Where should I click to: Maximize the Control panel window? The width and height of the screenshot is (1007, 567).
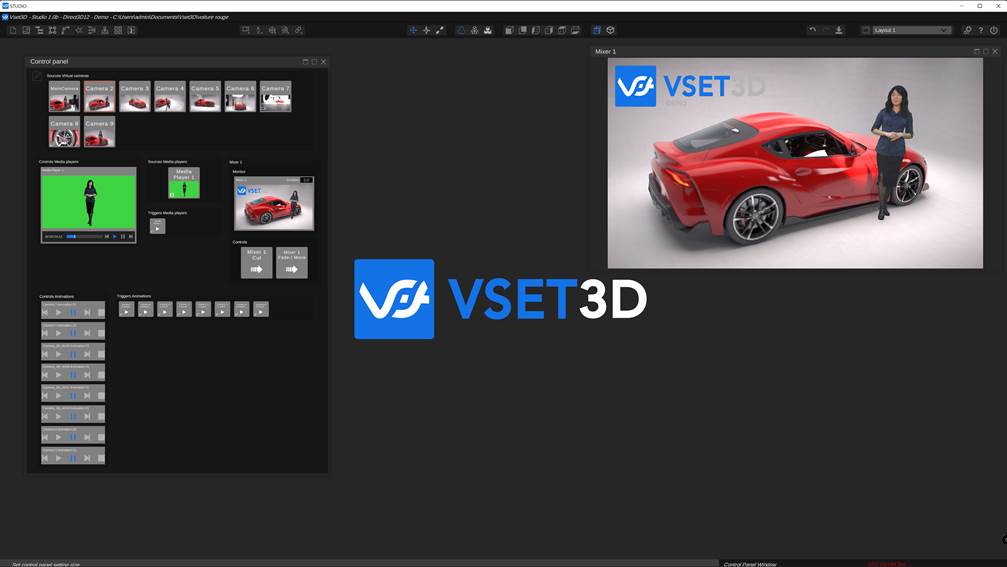(314, 62)
